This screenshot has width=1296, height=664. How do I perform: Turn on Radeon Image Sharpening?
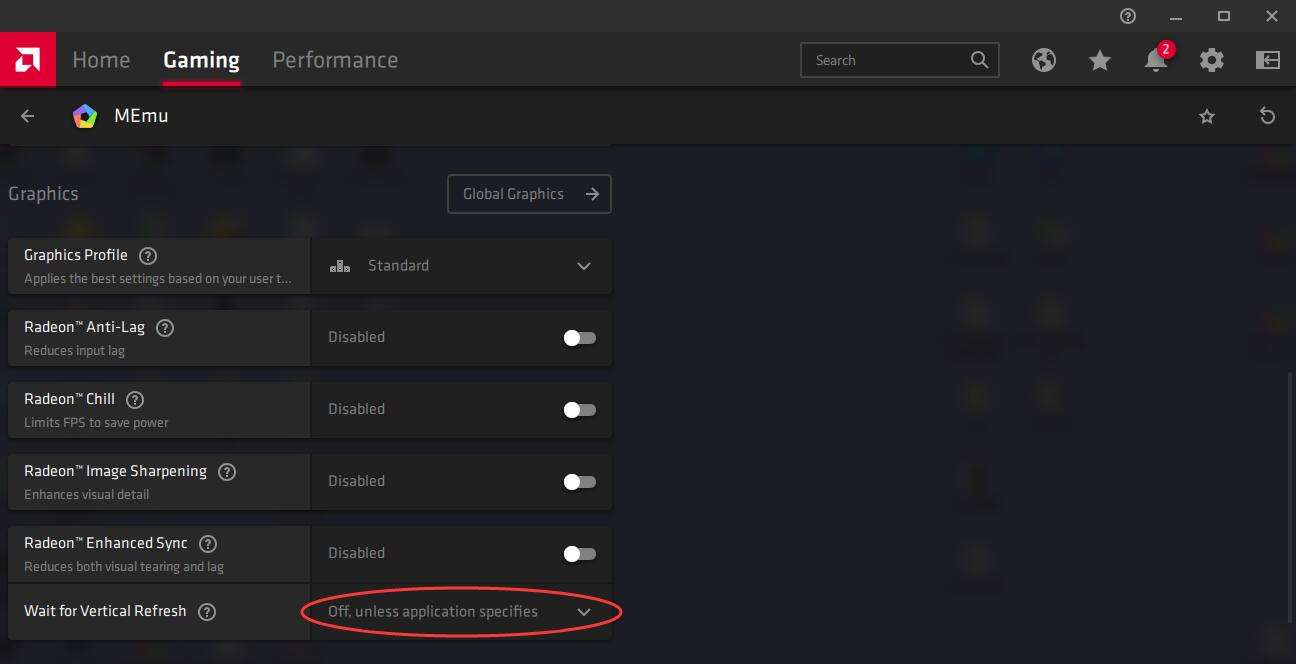click(580, 482)
